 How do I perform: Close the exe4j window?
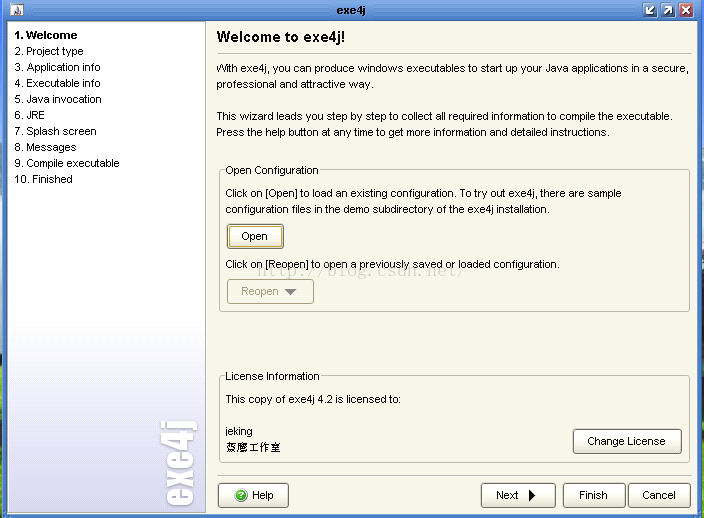(x=686, y=10)
